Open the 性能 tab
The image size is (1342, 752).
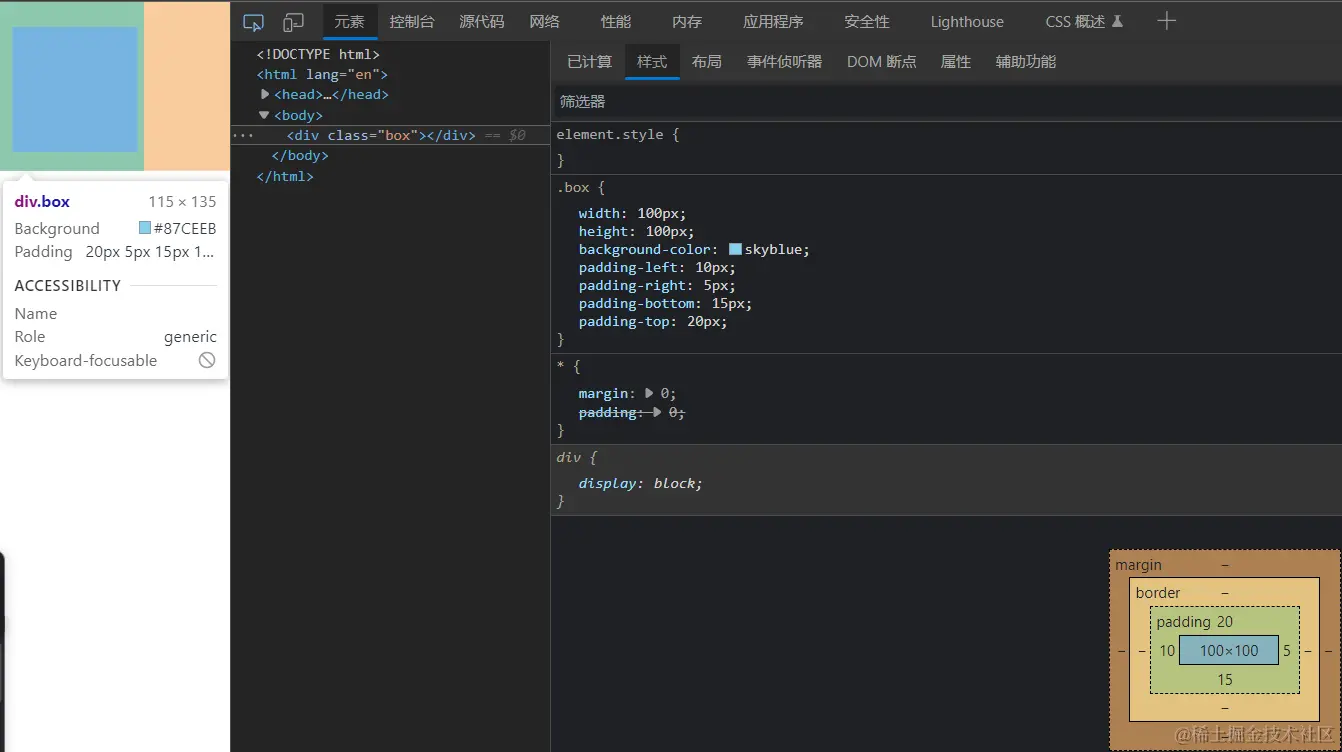click(616, 22)
